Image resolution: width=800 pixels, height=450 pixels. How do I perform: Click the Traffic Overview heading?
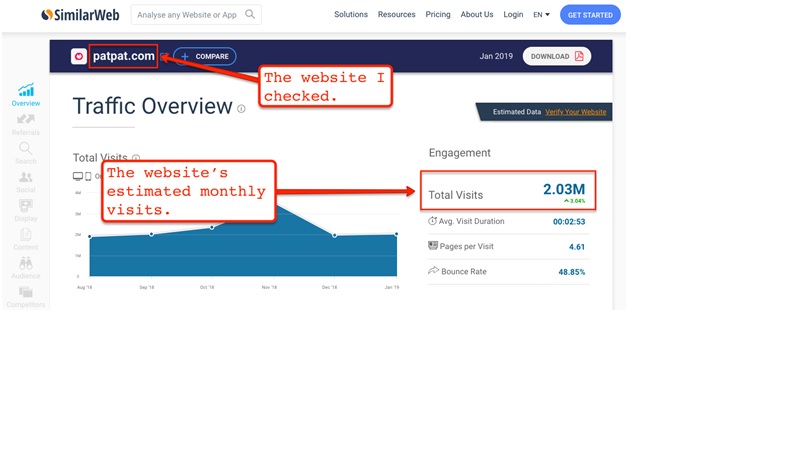click(x=153, y=106)
